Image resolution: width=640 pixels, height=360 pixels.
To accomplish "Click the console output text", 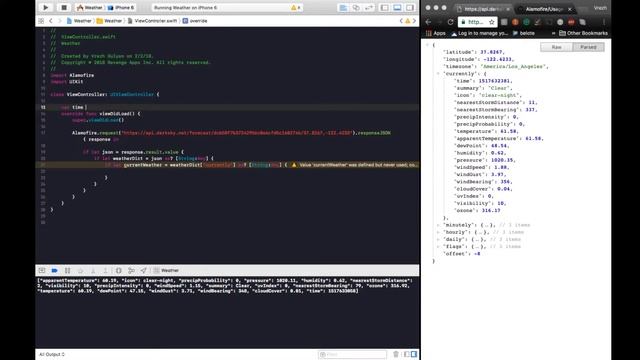I will click(x=225, y=286).
